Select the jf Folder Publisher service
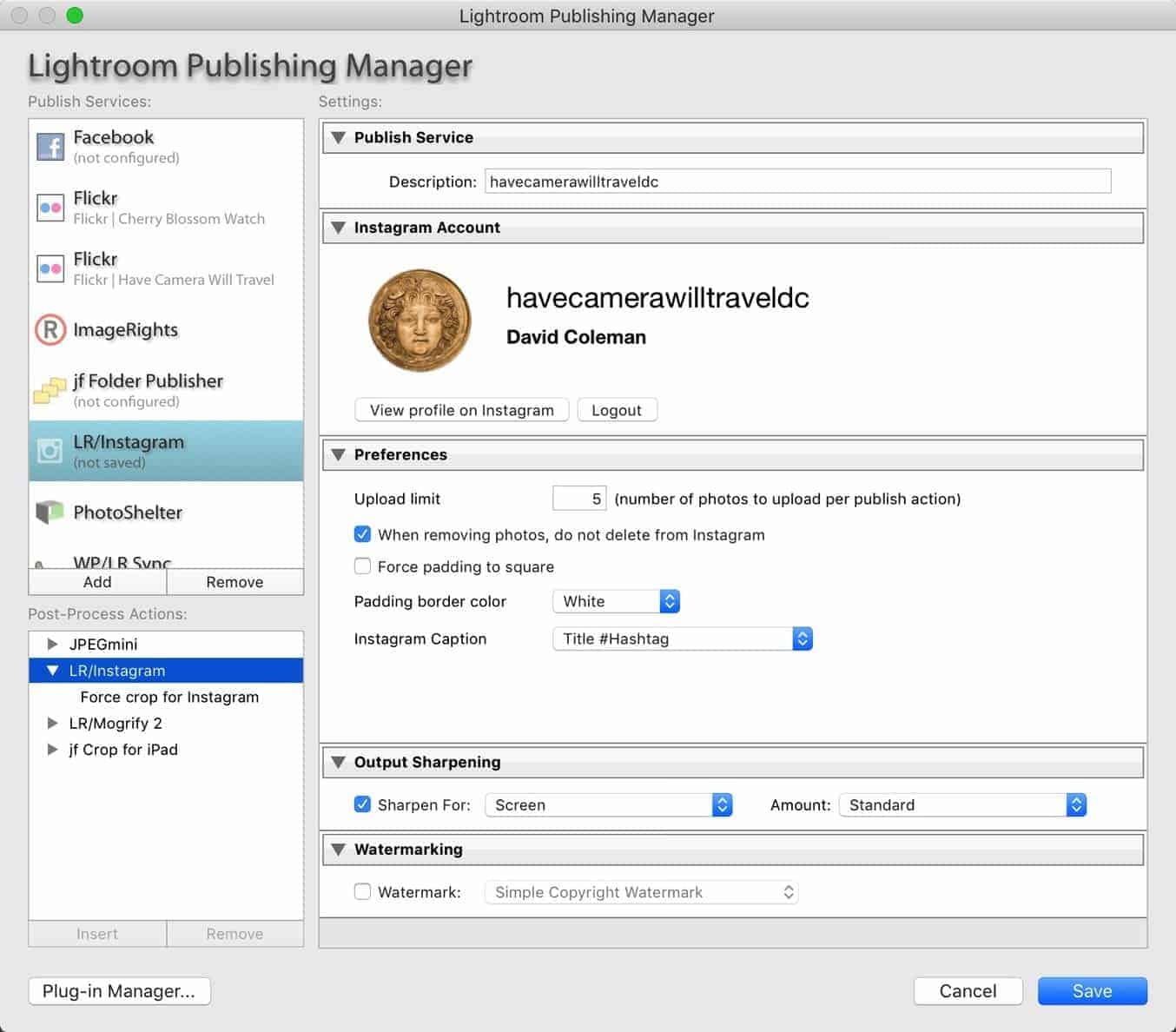This screenshot has height=1032, width=1176. pyautogui.click(x=166, y=391)
